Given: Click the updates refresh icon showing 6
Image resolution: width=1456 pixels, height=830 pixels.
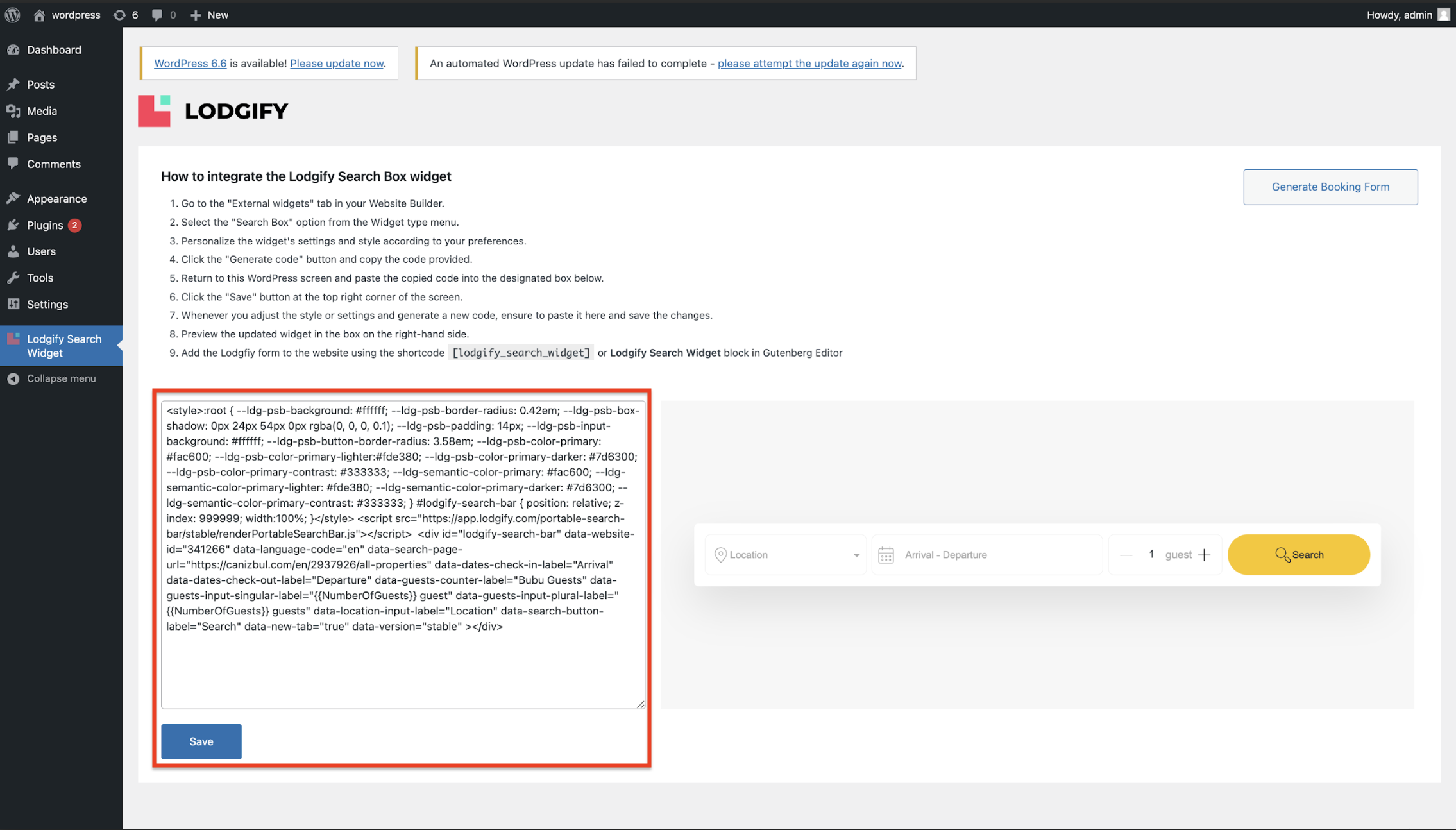Looking at the screenshot, I should 119,14.
